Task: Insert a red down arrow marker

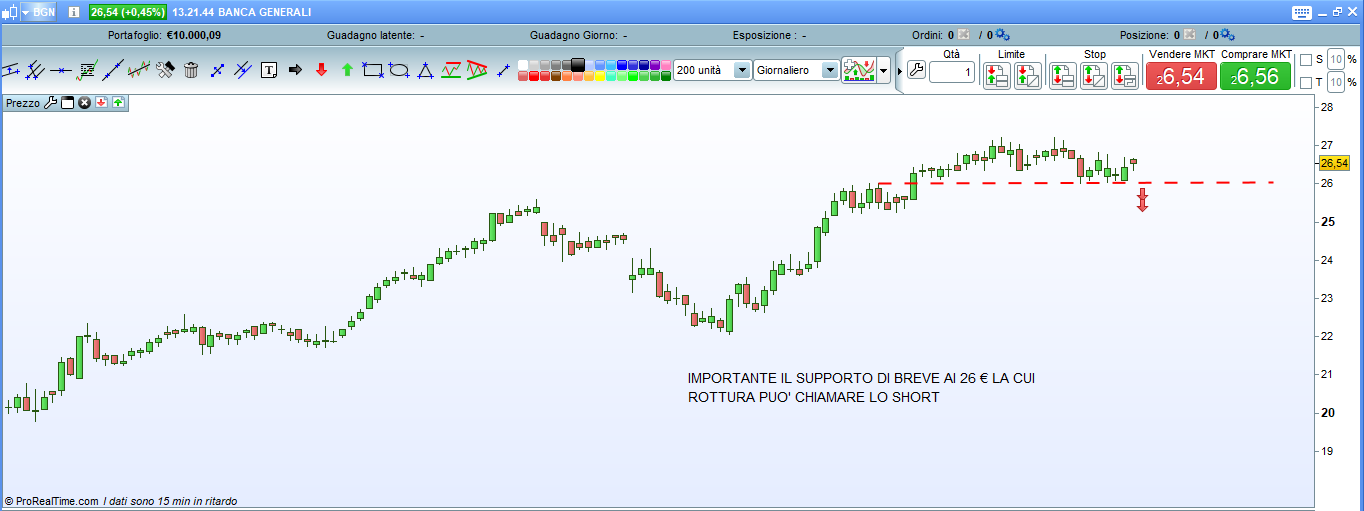Action: point(321,70)
